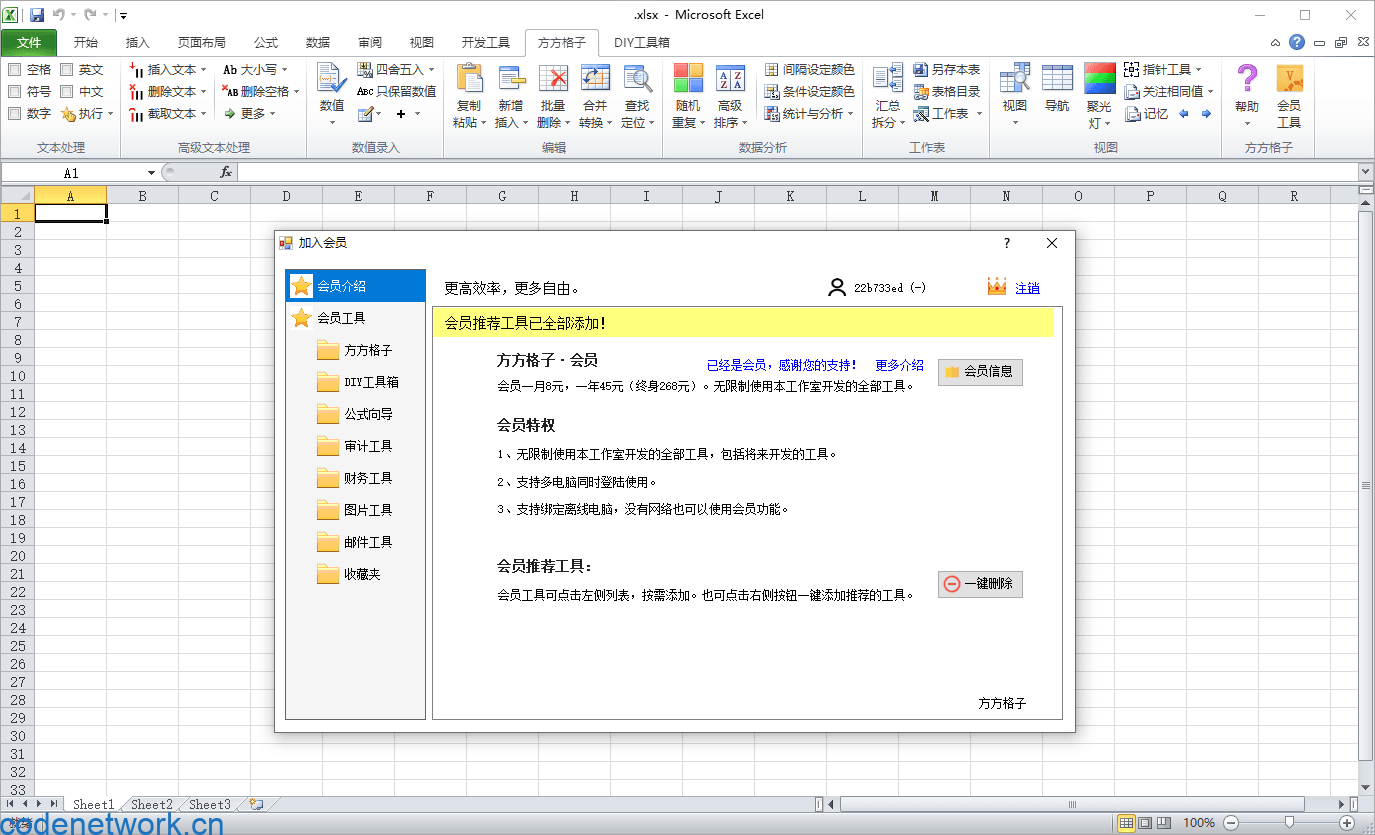
Task: Click the 一键删除 button in dialog
Action: 980,584
